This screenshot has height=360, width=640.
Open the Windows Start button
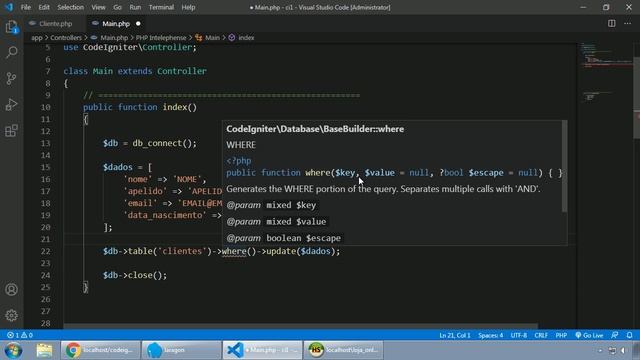tap(13, 350)
